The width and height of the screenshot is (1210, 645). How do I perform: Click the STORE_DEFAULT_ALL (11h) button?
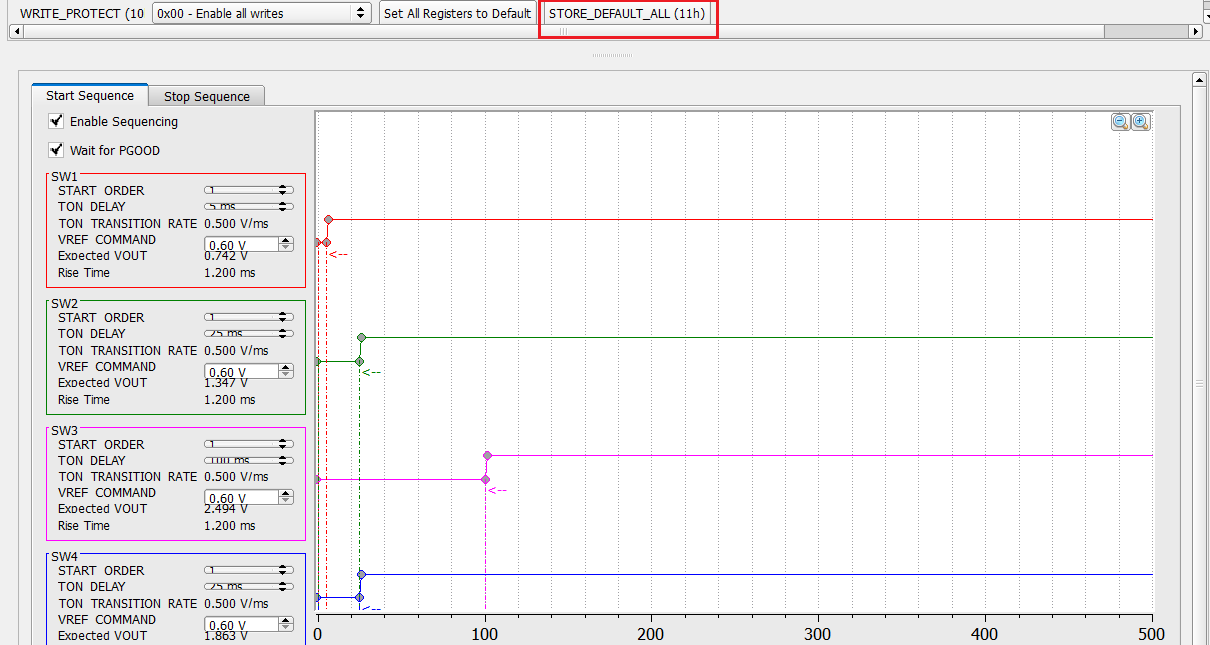coord(628,13)
